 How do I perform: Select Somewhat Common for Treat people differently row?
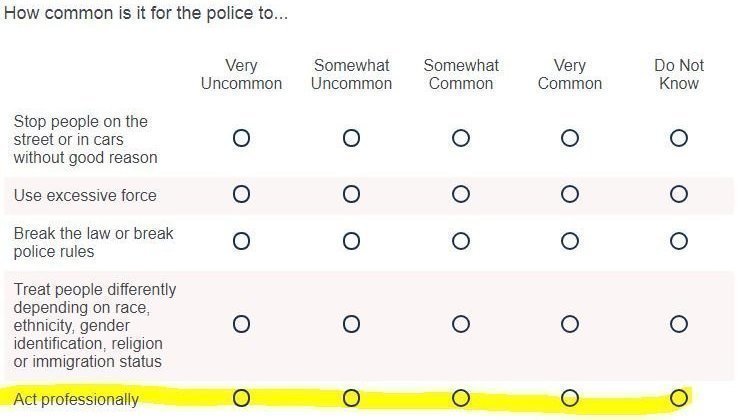pyautogui.click(x=461, y=325)
